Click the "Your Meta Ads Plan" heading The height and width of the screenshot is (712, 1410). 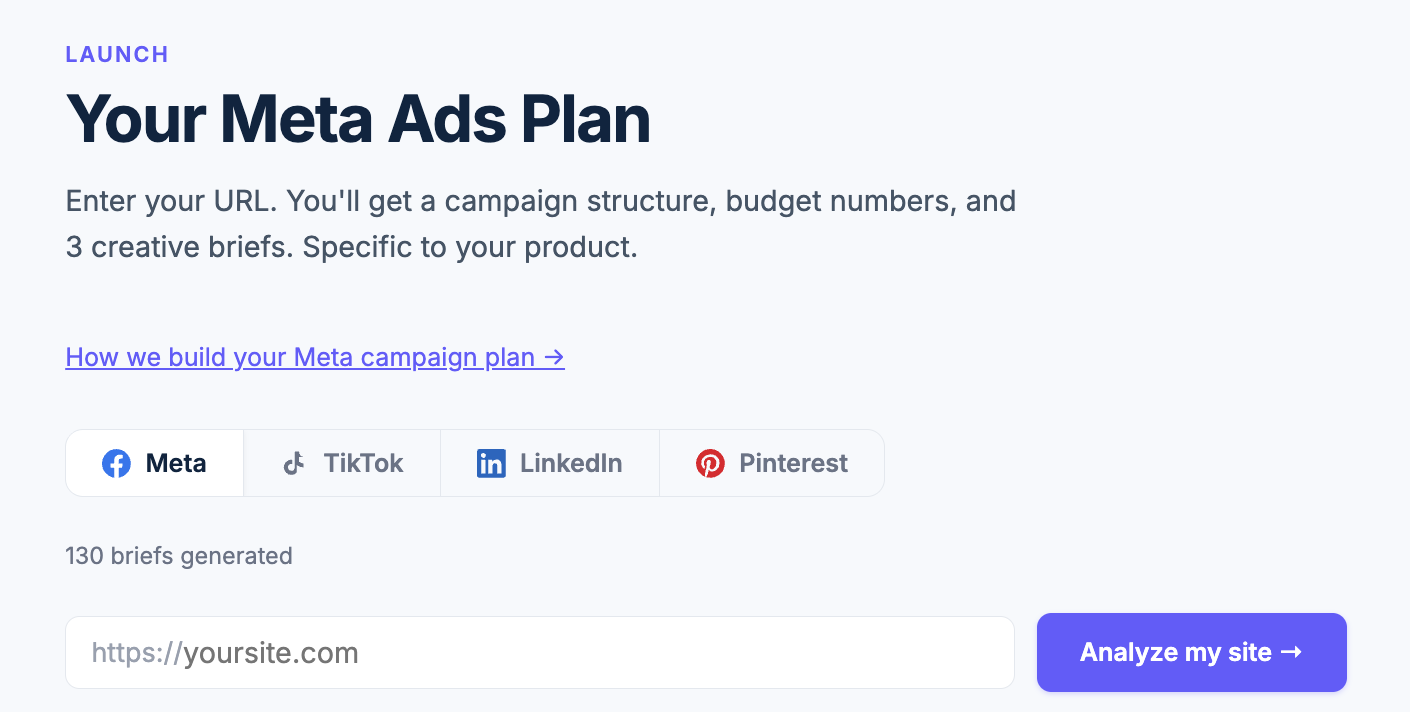click(358, 119)
